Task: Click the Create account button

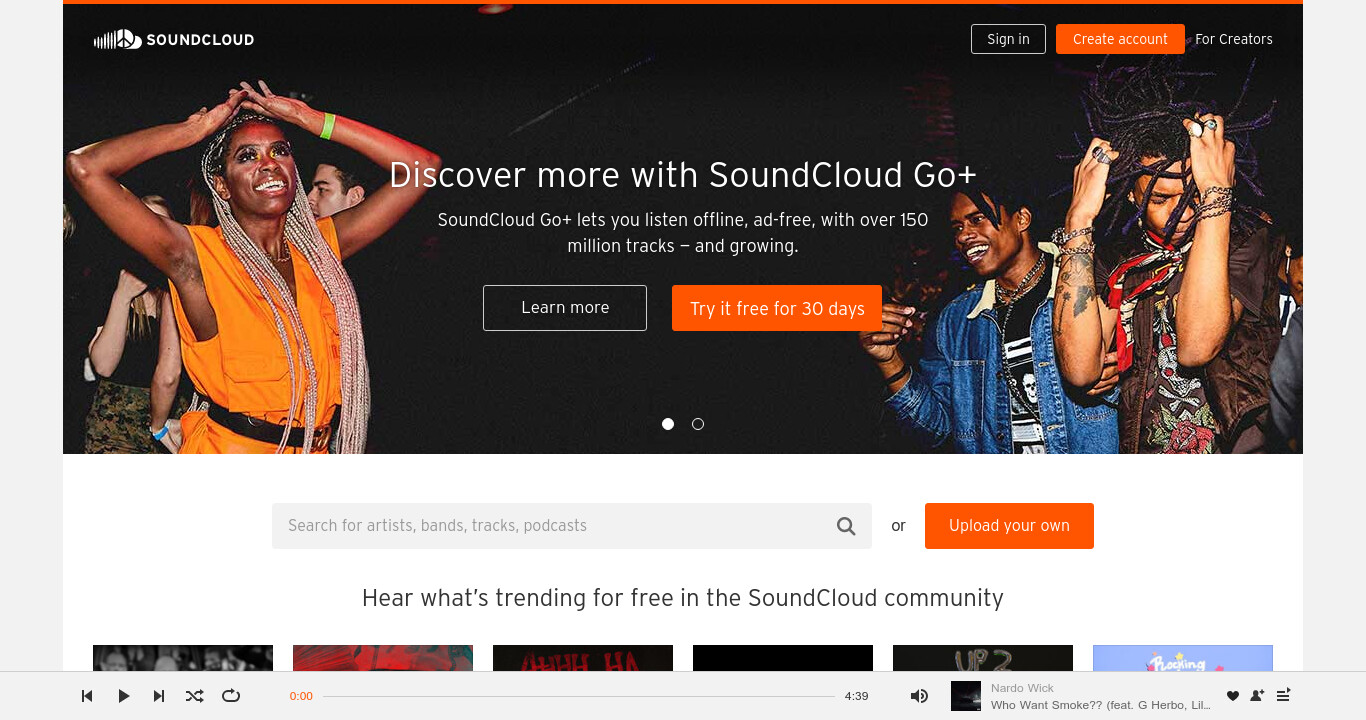Action: [x=1120, y=39]
